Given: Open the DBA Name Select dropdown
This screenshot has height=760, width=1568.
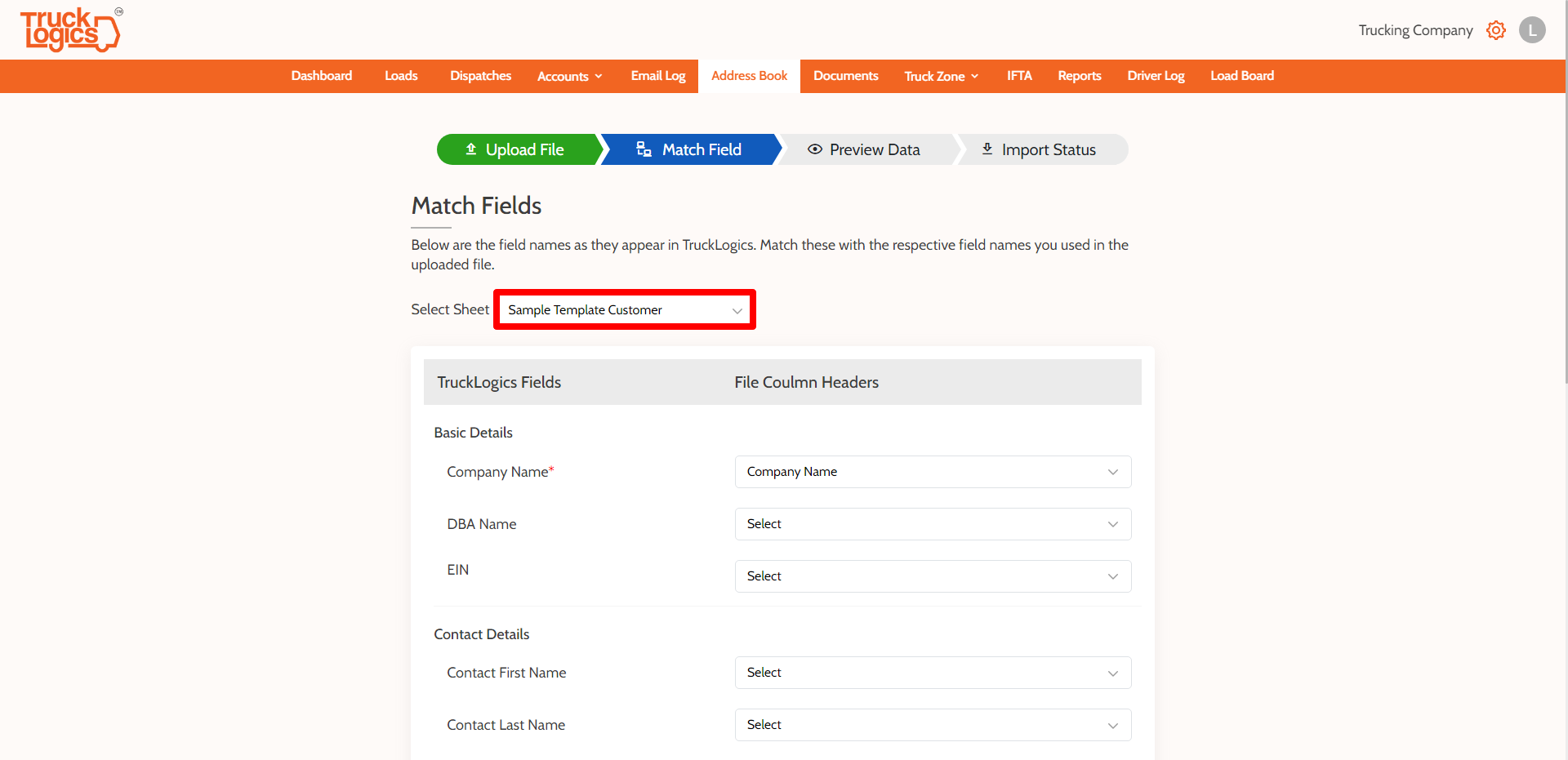Looking at the screenshot, I should pos(932,523).
